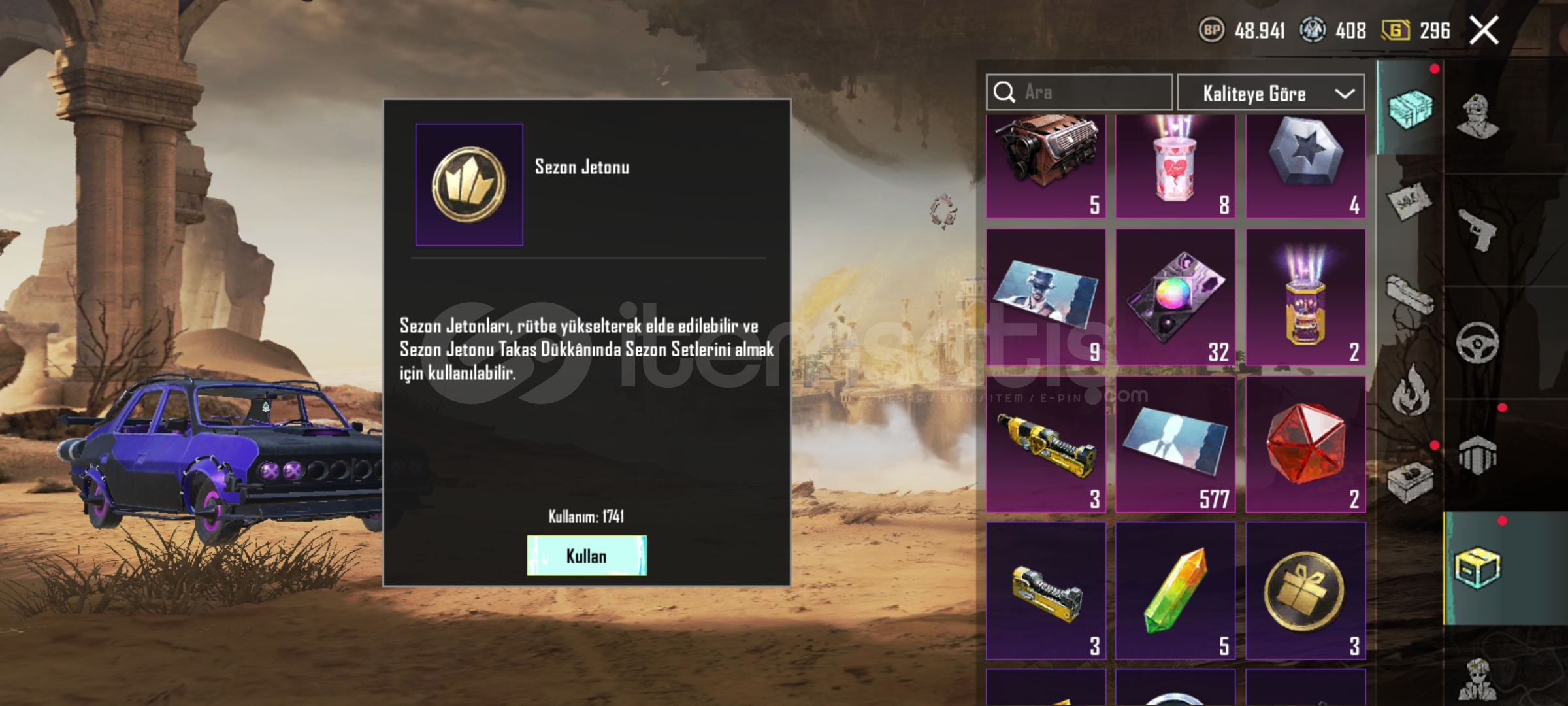Open the outfit character category tab
Image resolution: width=1568 pixels, height=706 pixels.
click(x=1478, y=118)
